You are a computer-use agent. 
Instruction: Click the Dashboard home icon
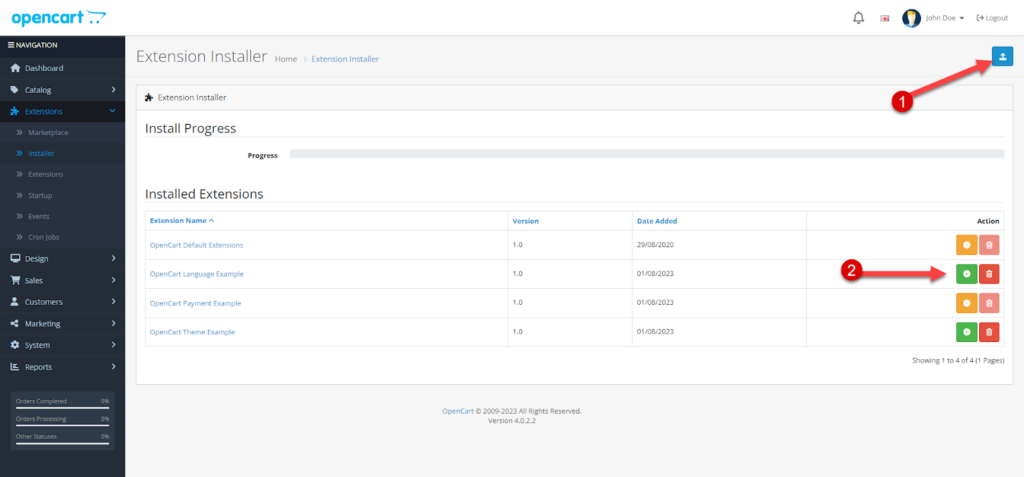pyautogui.click(x=15, y=68)
